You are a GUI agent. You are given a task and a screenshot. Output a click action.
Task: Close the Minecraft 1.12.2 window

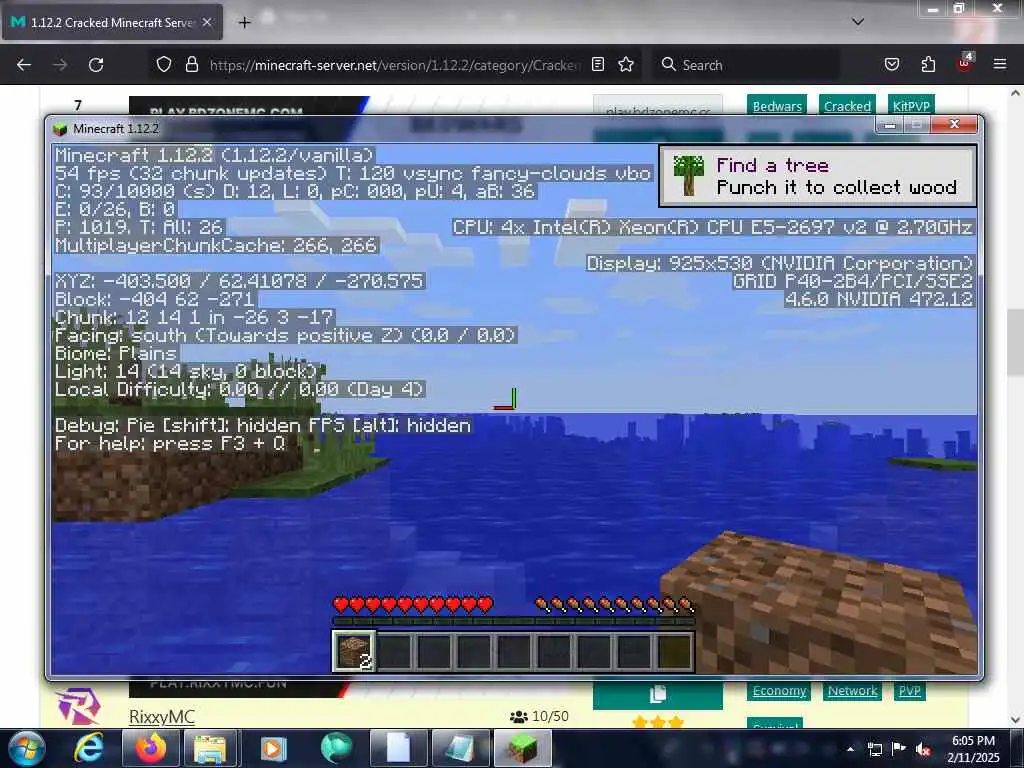click(x=954, y=124)
